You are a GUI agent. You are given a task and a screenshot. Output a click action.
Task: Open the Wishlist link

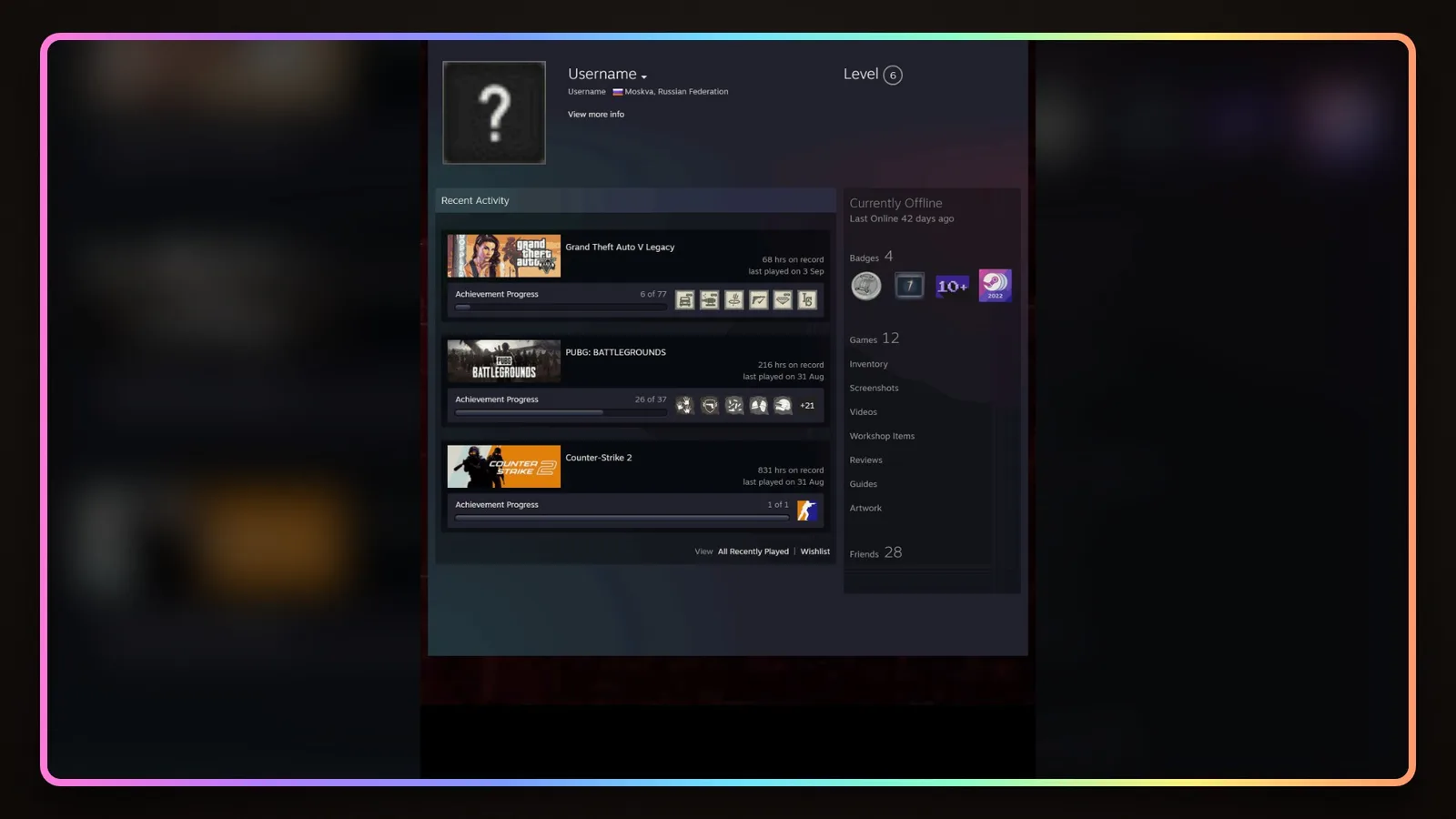click(815, 551)
